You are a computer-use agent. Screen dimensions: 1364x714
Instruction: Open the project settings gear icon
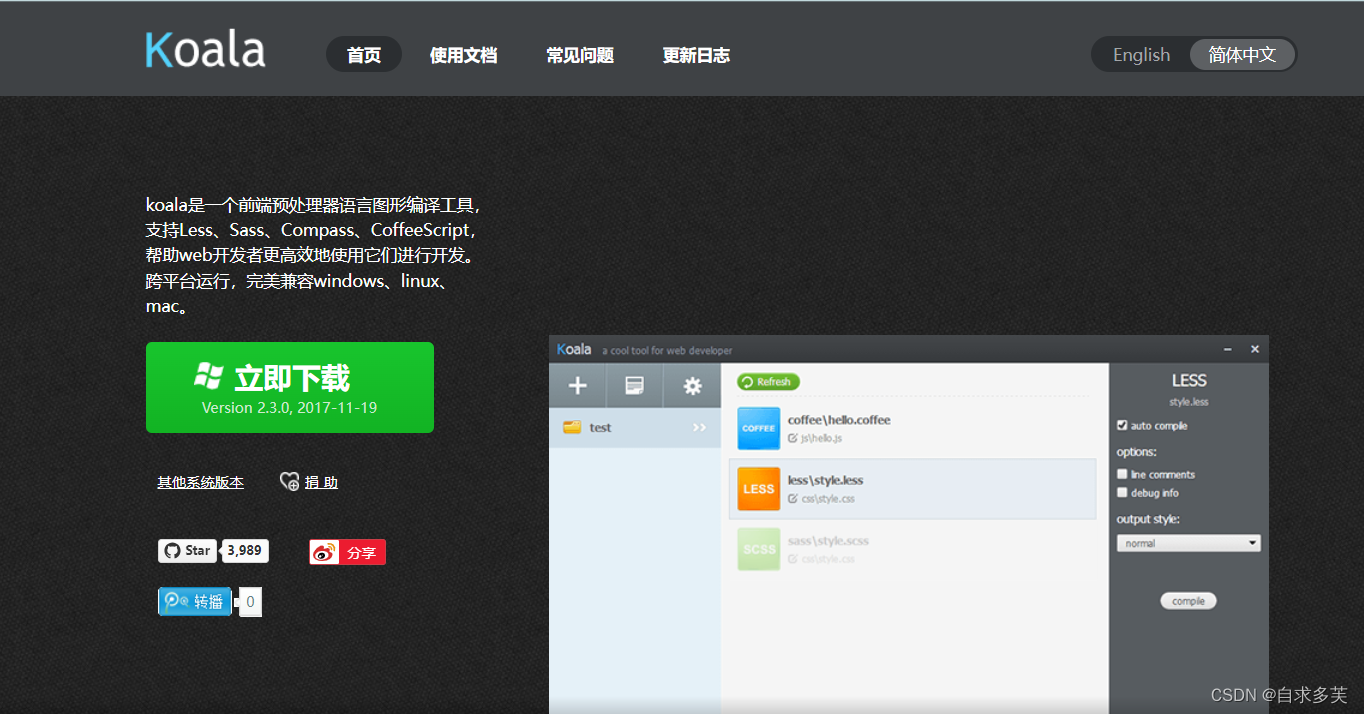(692, 385)
